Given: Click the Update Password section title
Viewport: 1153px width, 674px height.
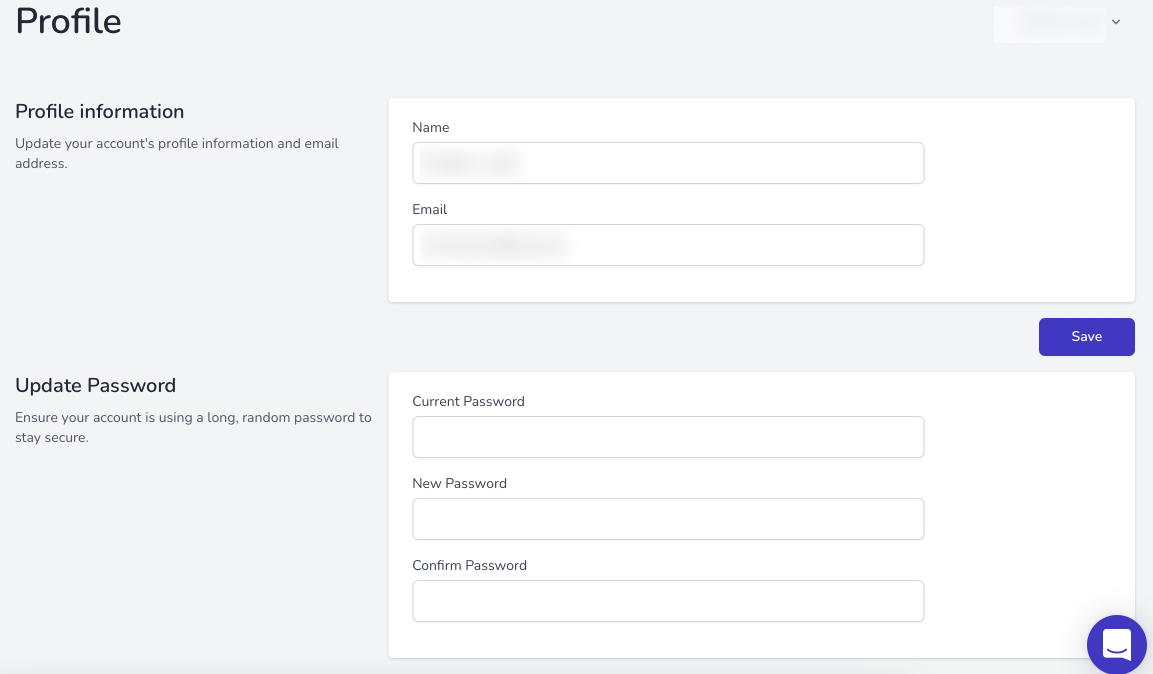Looking at the screenshot, I should (96, 386).
